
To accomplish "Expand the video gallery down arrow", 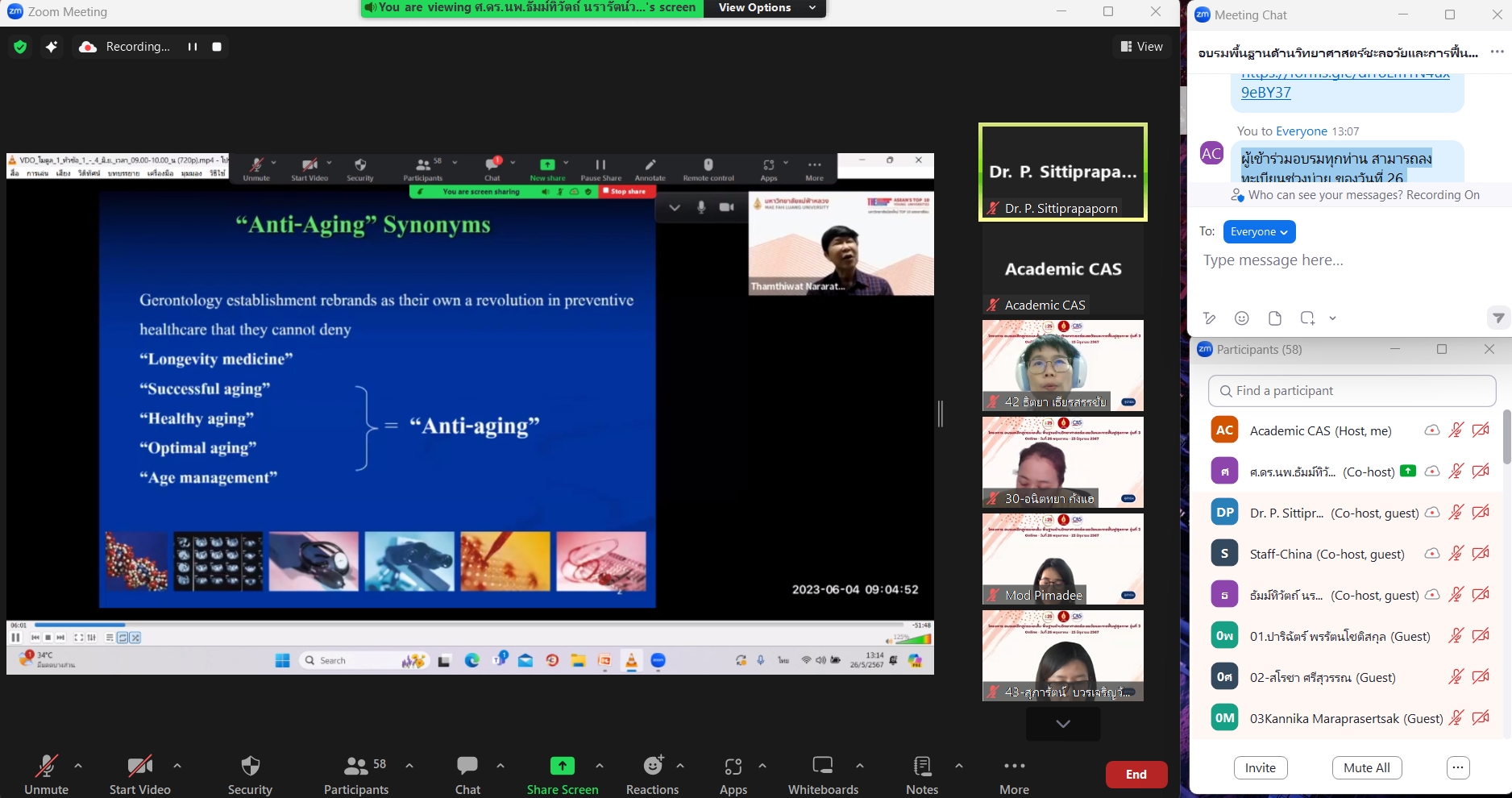I will [1063, 724].
